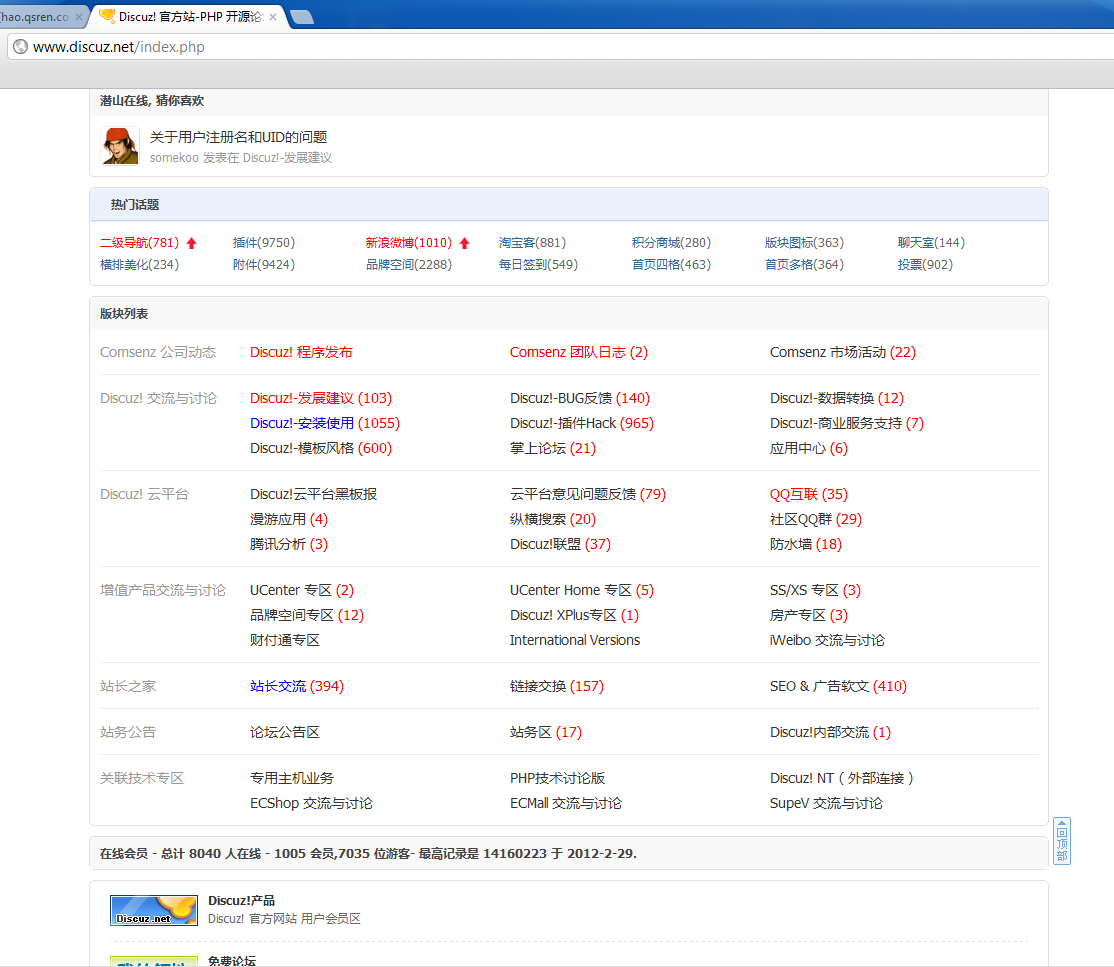Open the 应用中心 forum
1114x967 pixels.
click(798, 448)
